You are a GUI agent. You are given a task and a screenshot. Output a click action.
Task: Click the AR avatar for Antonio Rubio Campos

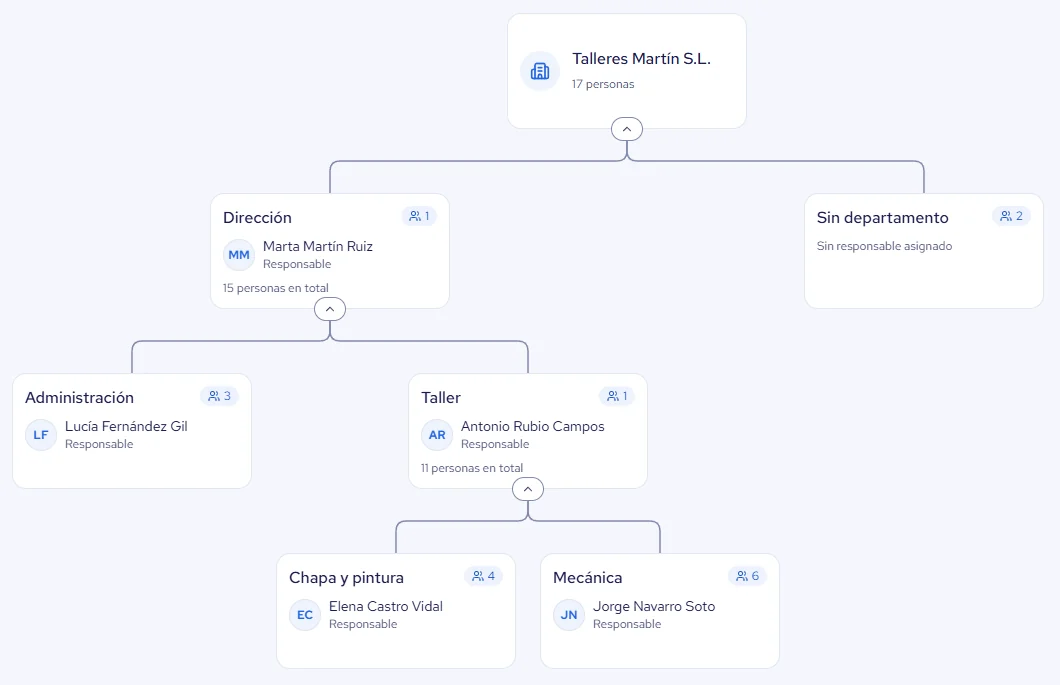[437, 435]
